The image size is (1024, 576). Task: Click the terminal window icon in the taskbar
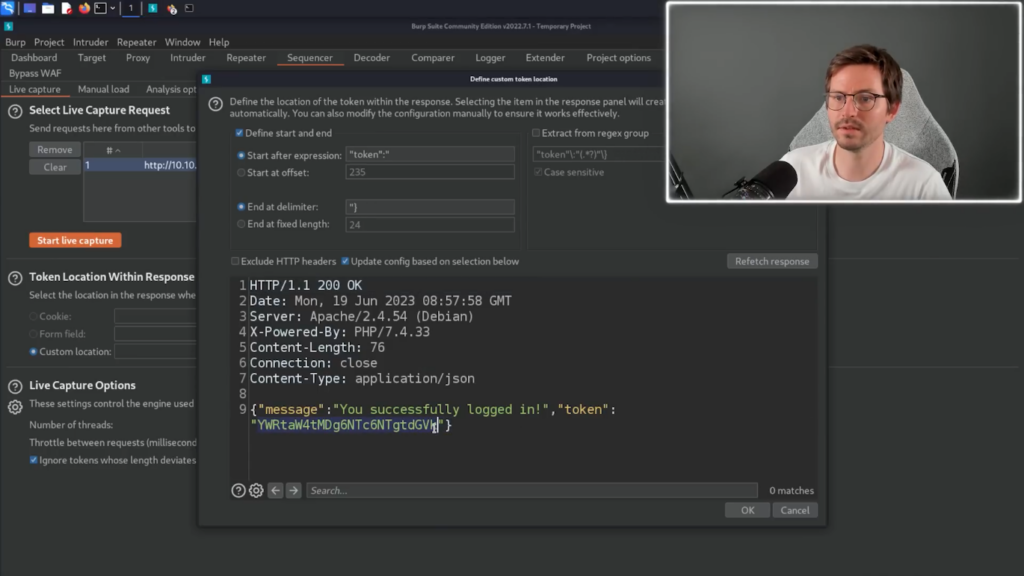click(x=189, y=8)
